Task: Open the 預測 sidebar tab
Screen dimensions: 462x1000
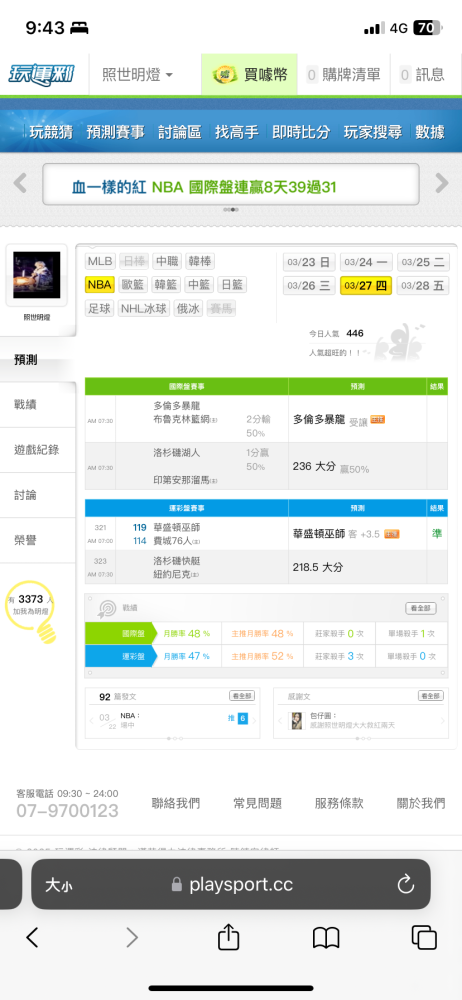Action: 38,360
